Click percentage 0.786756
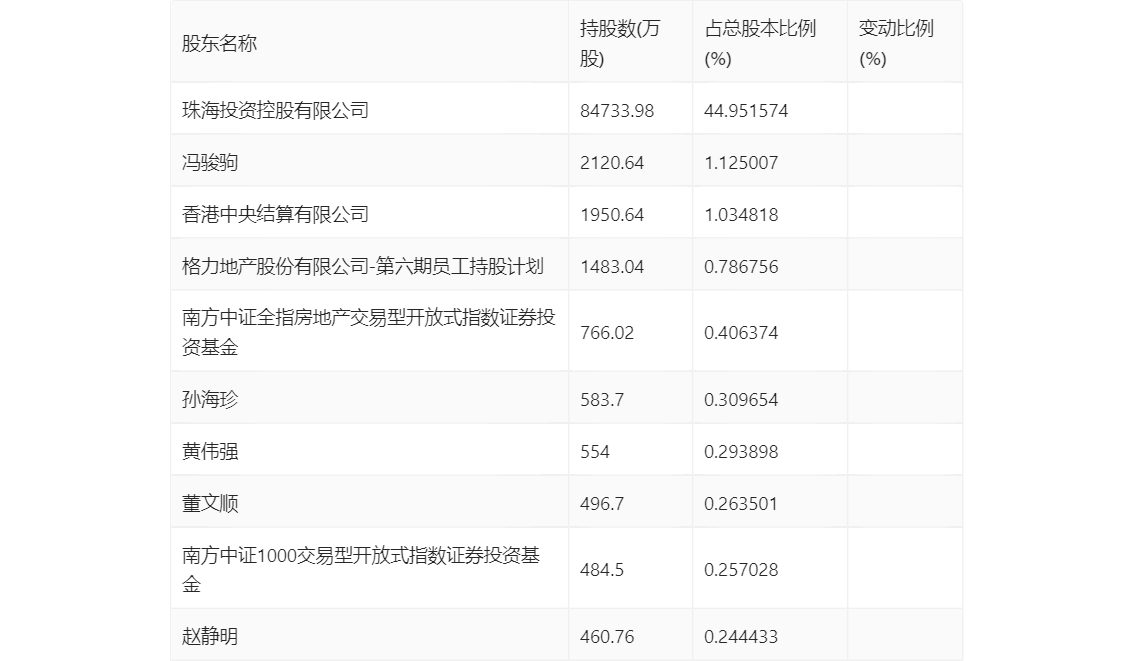Viewport: 1134px width, 661px height. click(x=741, y=267)
